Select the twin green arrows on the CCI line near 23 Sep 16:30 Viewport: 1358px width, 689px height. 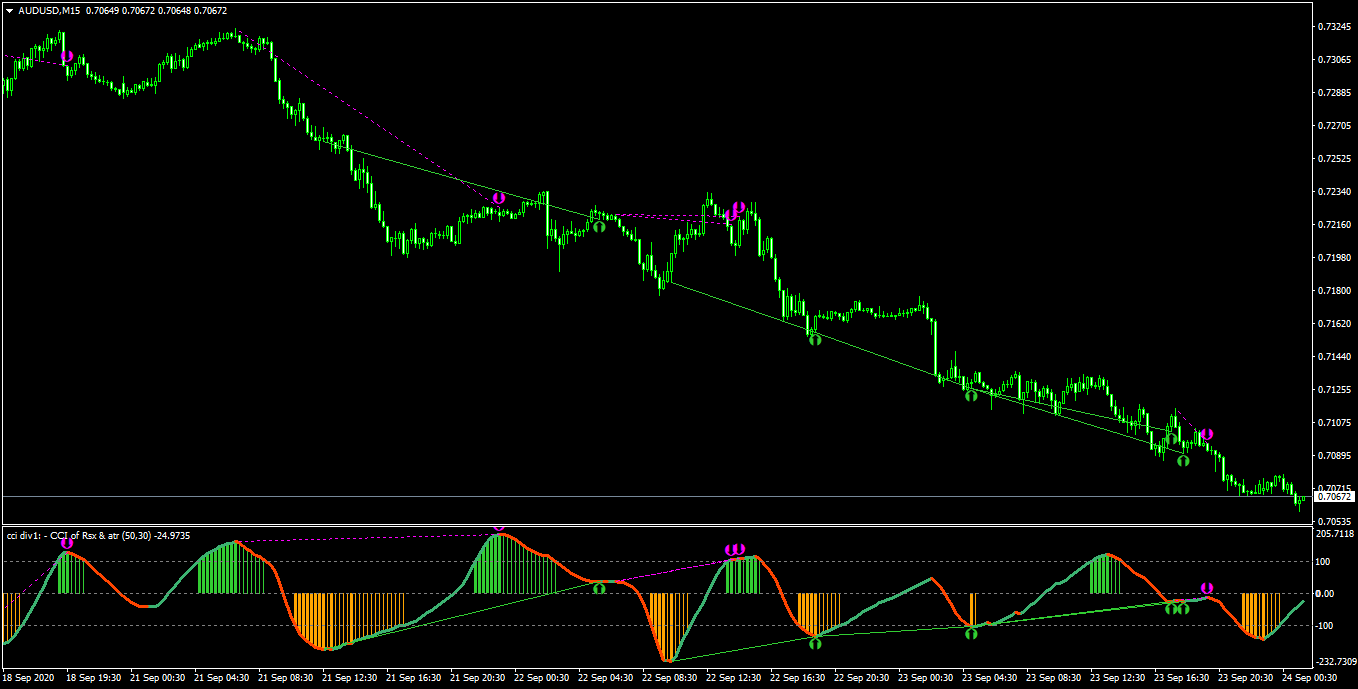click(x=1176, y=607)
